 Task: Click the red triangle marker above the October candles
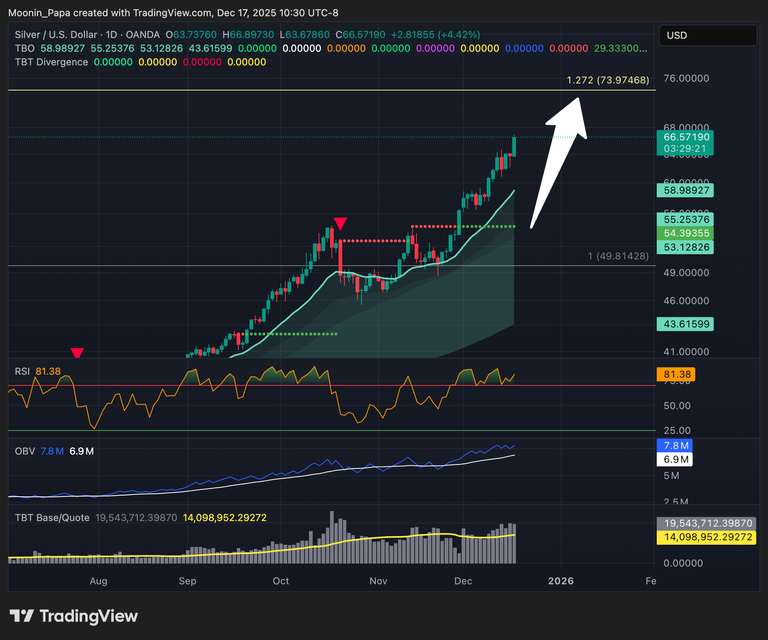point(340,223)
